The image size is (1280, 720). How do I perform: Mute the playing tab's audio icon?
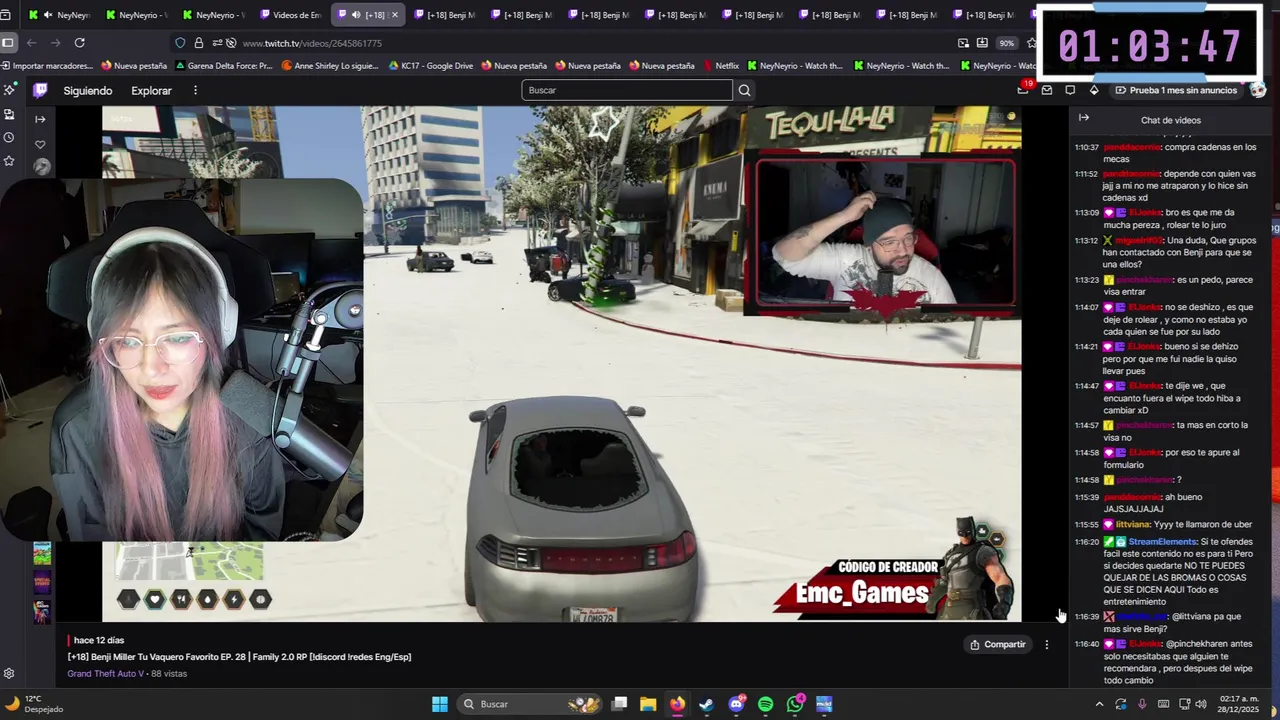click(357, 15)
